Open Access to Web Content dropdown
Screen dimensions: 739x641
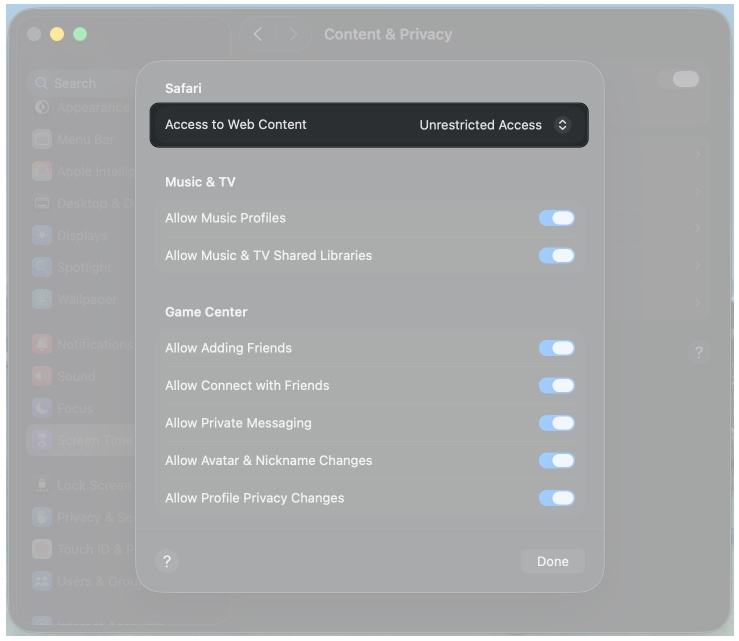[480, 125]
